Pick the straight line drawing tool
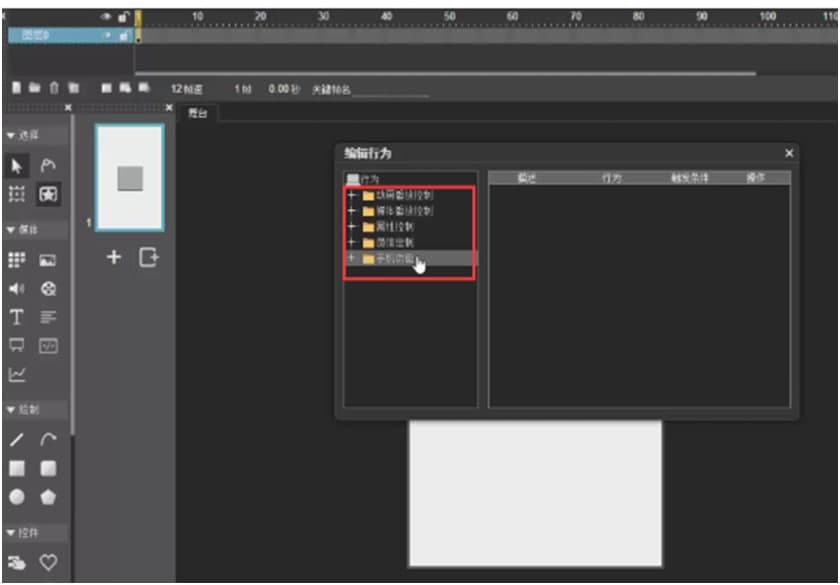840x585 pixels. pyautogui.click(x=17, y=439)
